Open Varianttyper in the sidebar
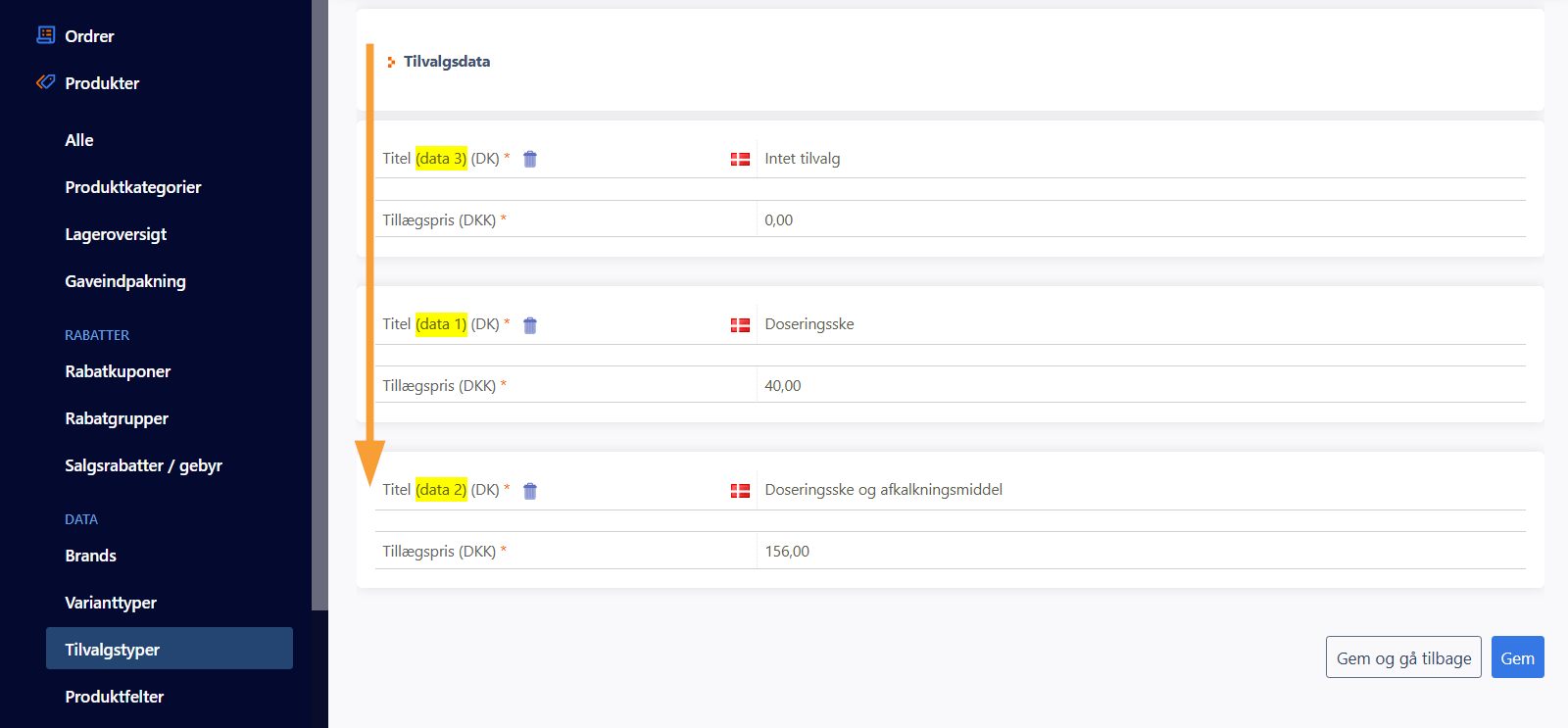1568x728 pixels. pos(111,603)
